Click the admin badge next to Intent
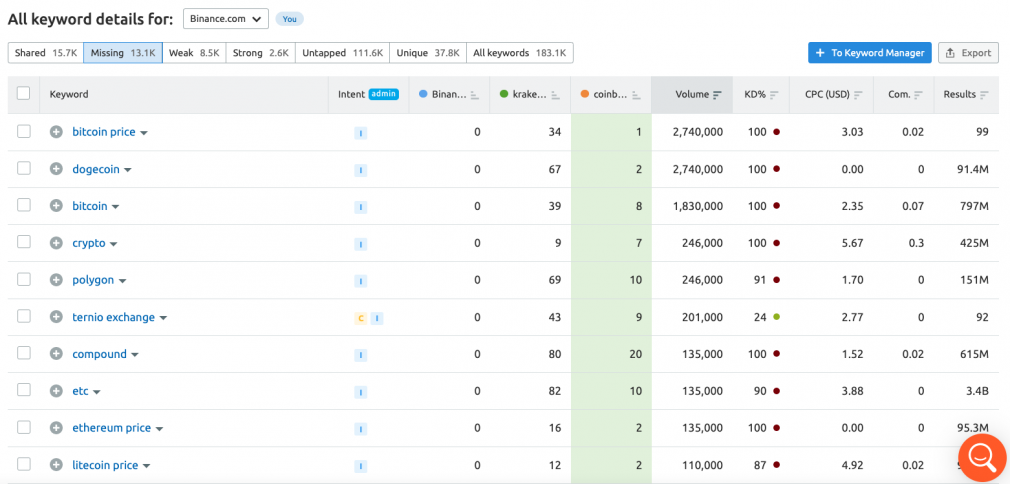The image size is (1010, 484). coord(384,94)
